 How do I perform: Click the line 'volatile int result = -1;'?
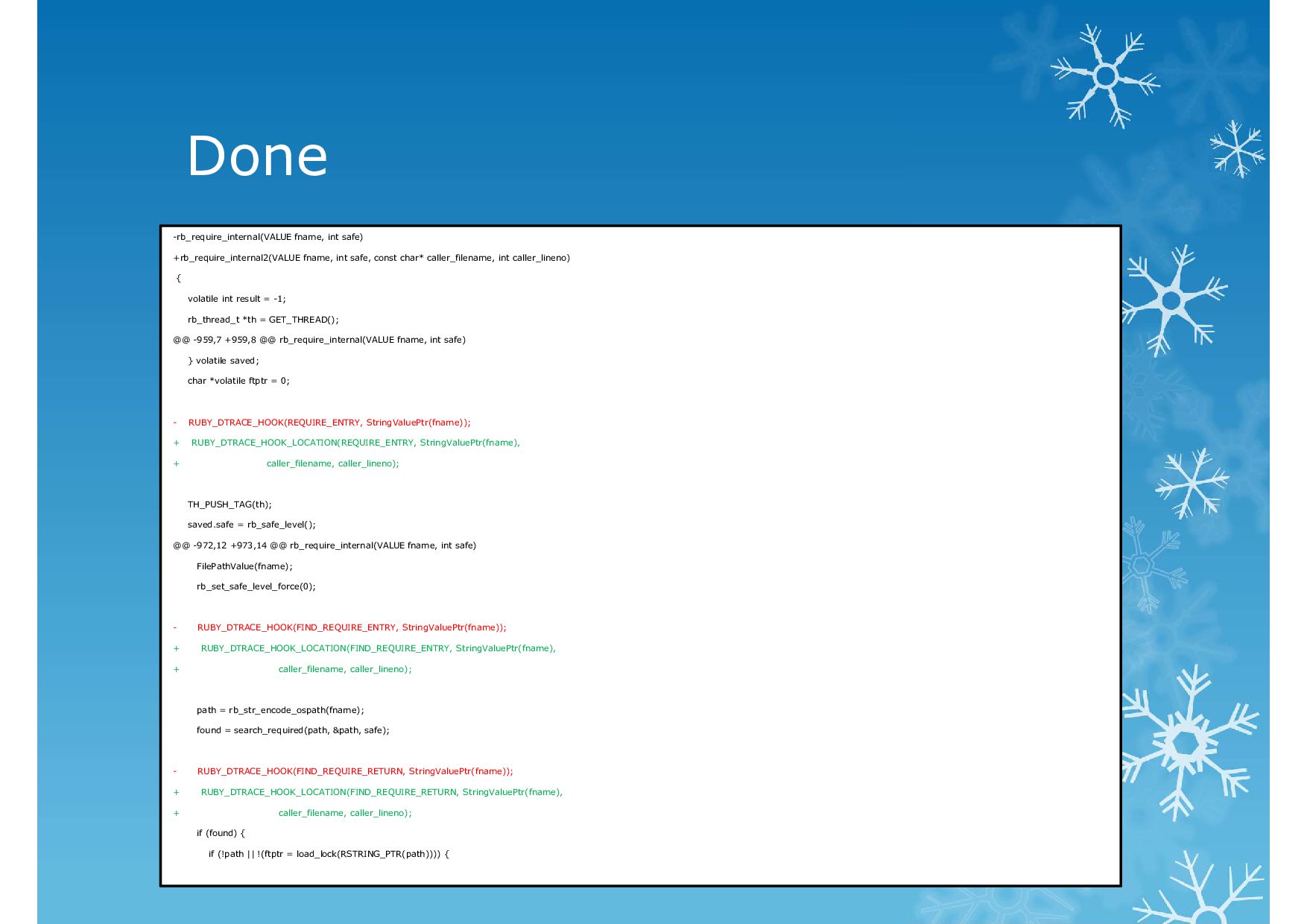(237, 299)
